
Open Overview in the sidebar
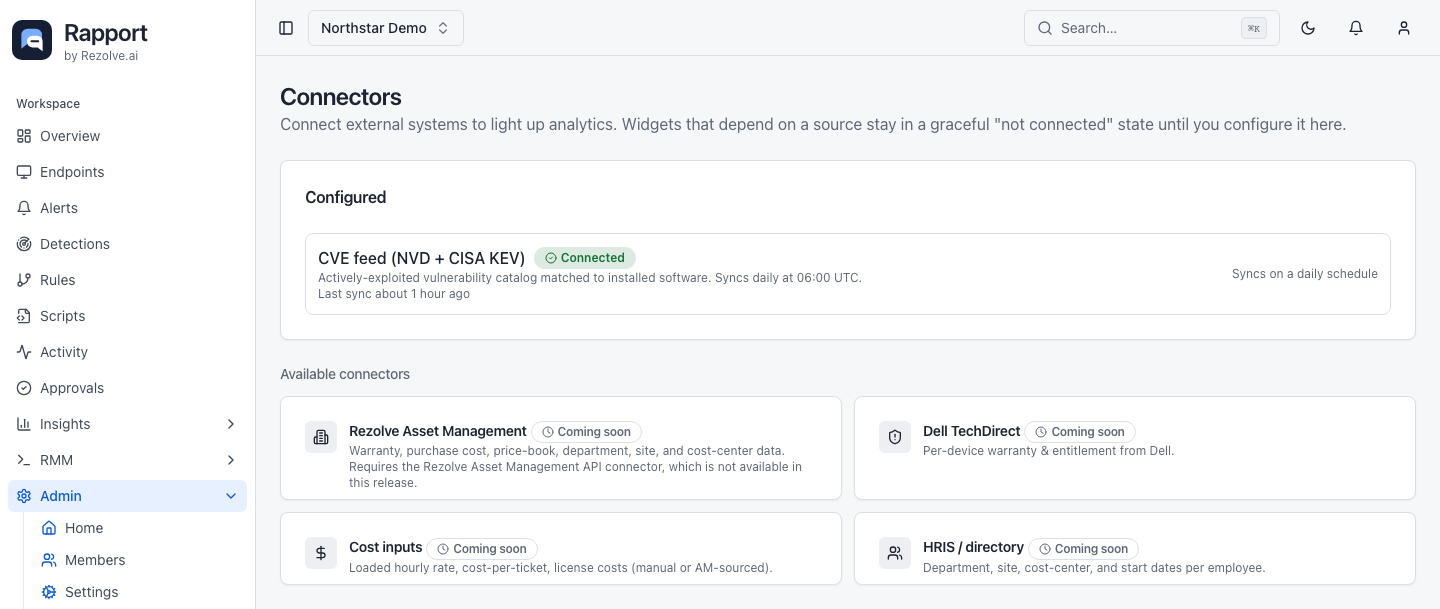tap(127, 136)
